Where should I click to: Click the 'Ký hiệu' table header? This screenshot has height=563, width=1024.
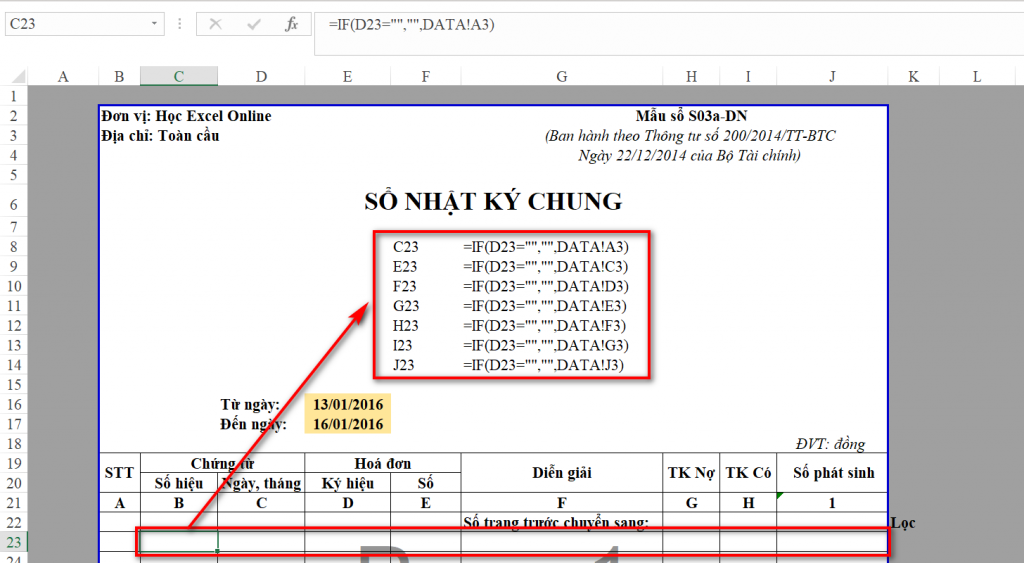click(x=347, y=483)
